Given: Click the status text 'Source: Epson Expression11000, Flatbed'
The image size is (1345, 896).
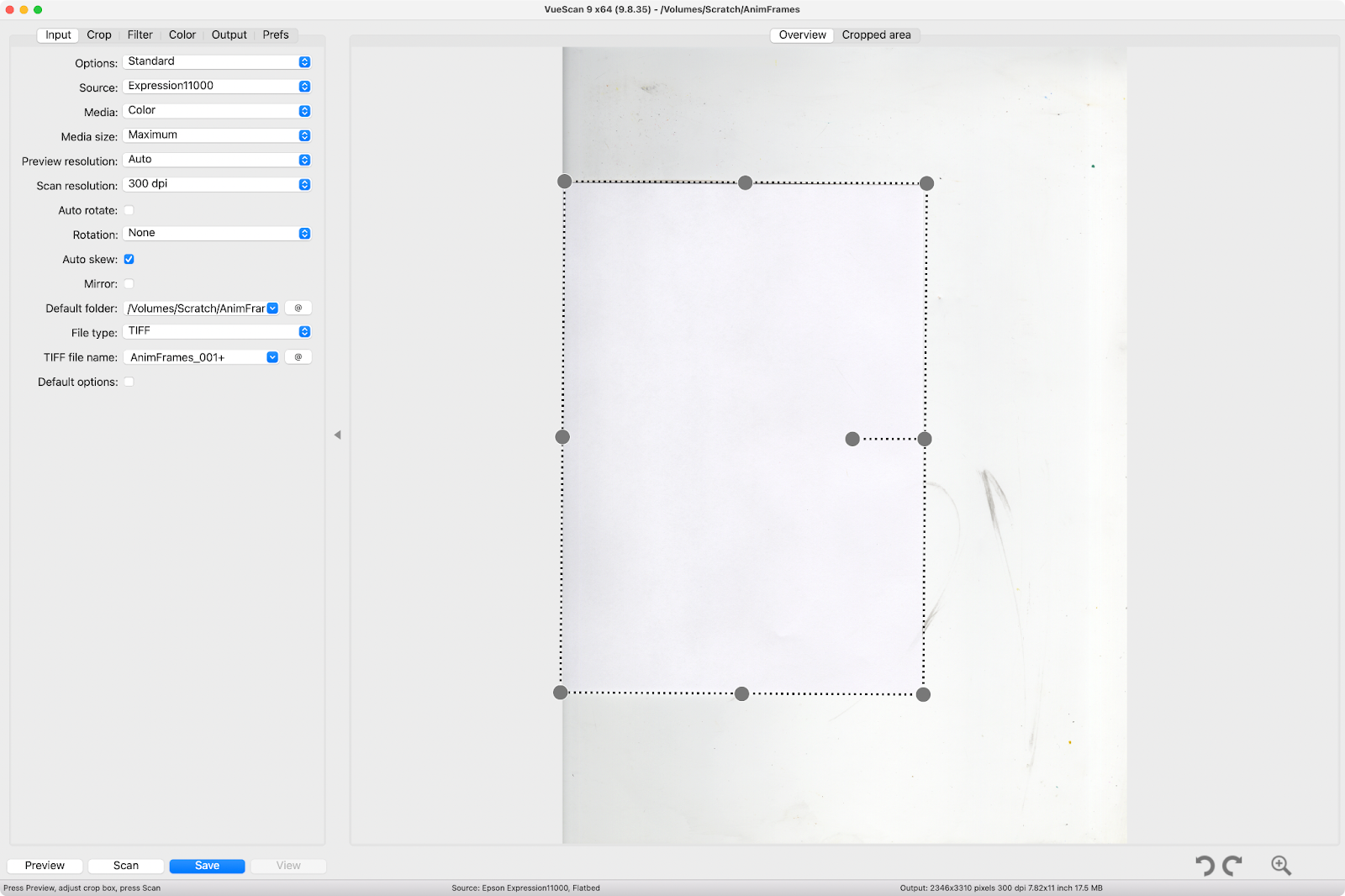Looking at the screenshot, I should (525, 888).
